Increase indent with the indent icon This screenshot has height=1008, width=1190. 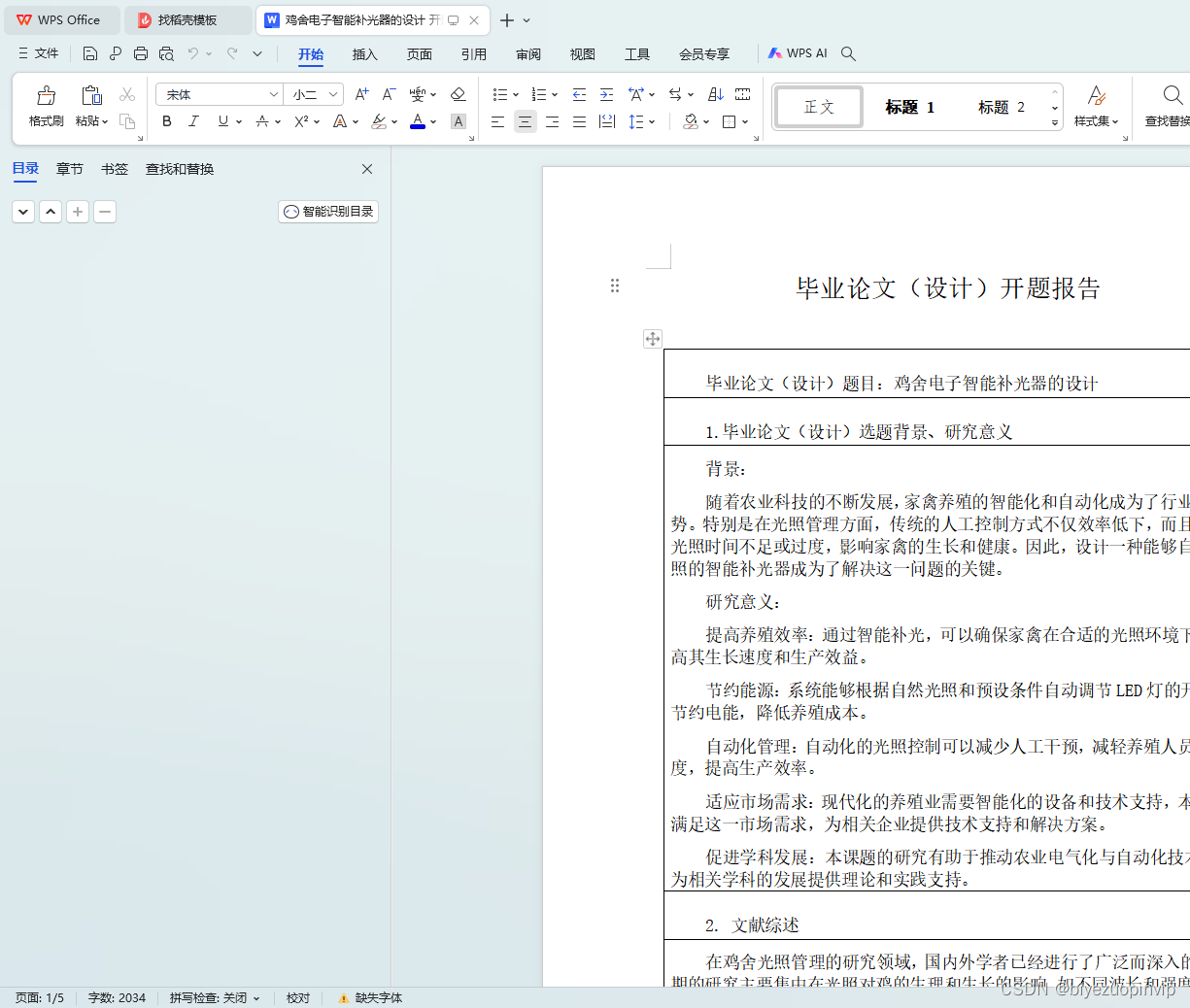[x=606, y=94]
